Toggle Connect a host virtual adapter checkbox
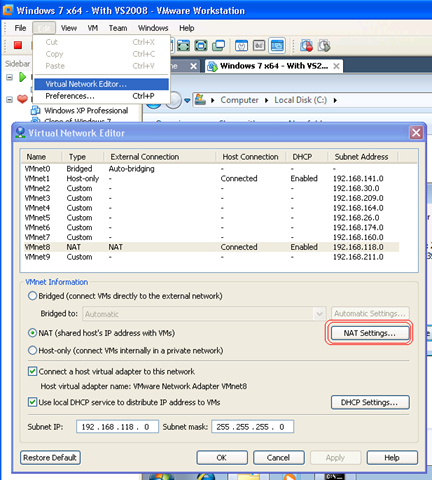This screenshot has width=432, height=480. coord(32,371)
